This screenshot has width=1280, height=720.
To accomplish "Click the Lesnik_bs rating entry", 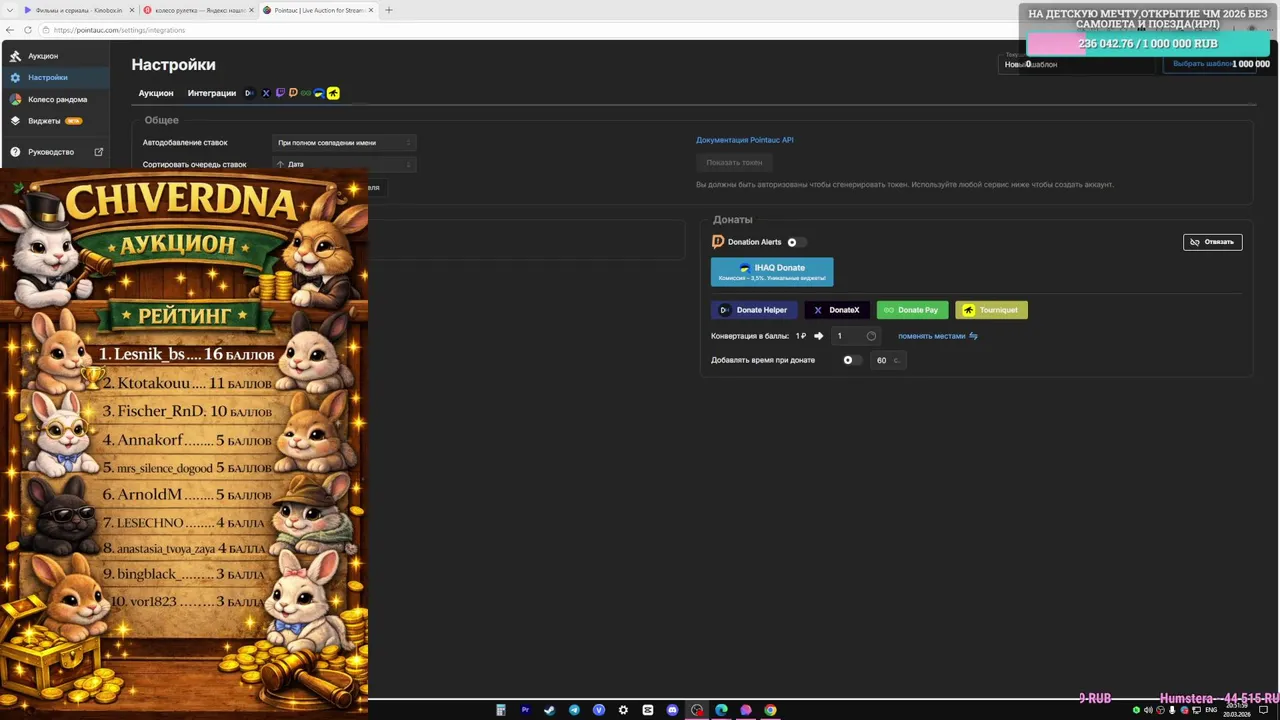I will coord(186,354).
